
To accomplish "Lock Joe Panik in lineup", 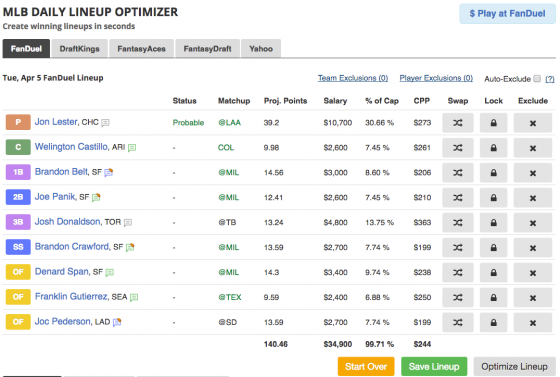I will [493, 198].
